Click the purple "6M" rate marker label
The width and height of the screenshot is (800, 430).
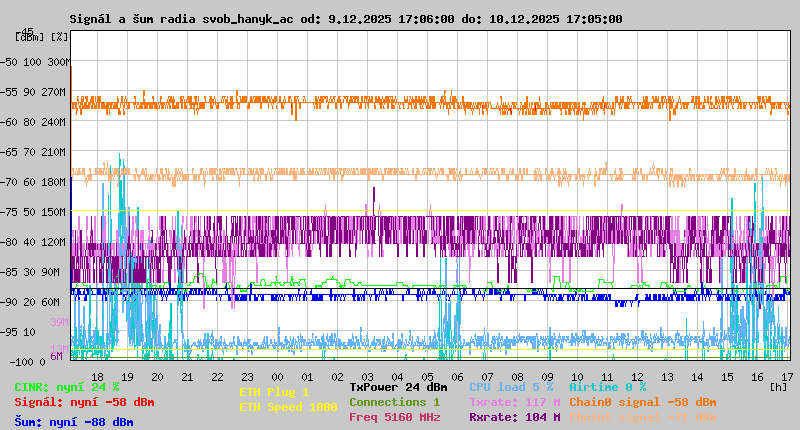click(56, 356)
